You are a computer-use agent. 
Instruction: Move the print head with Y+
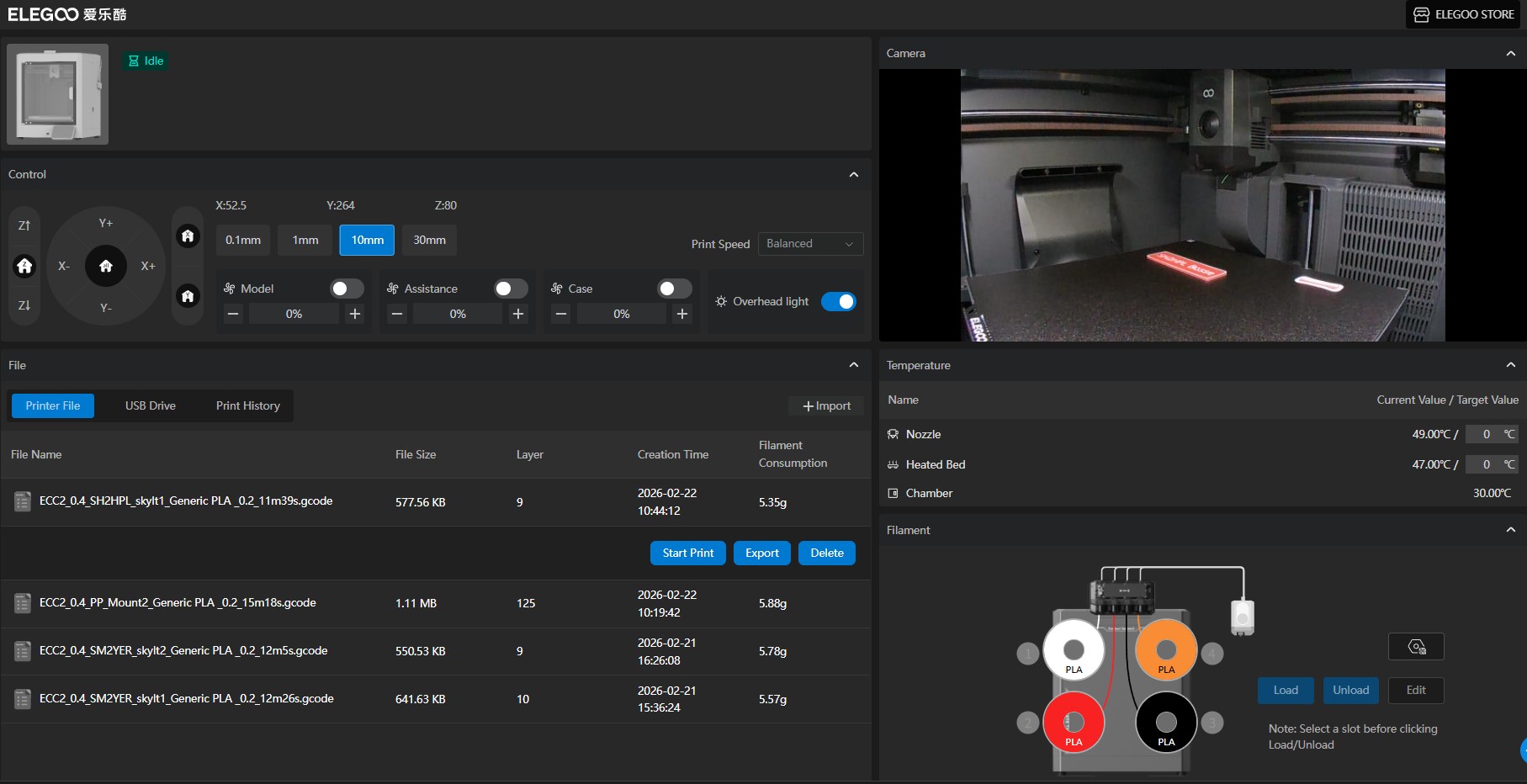(x=106, y=223)
